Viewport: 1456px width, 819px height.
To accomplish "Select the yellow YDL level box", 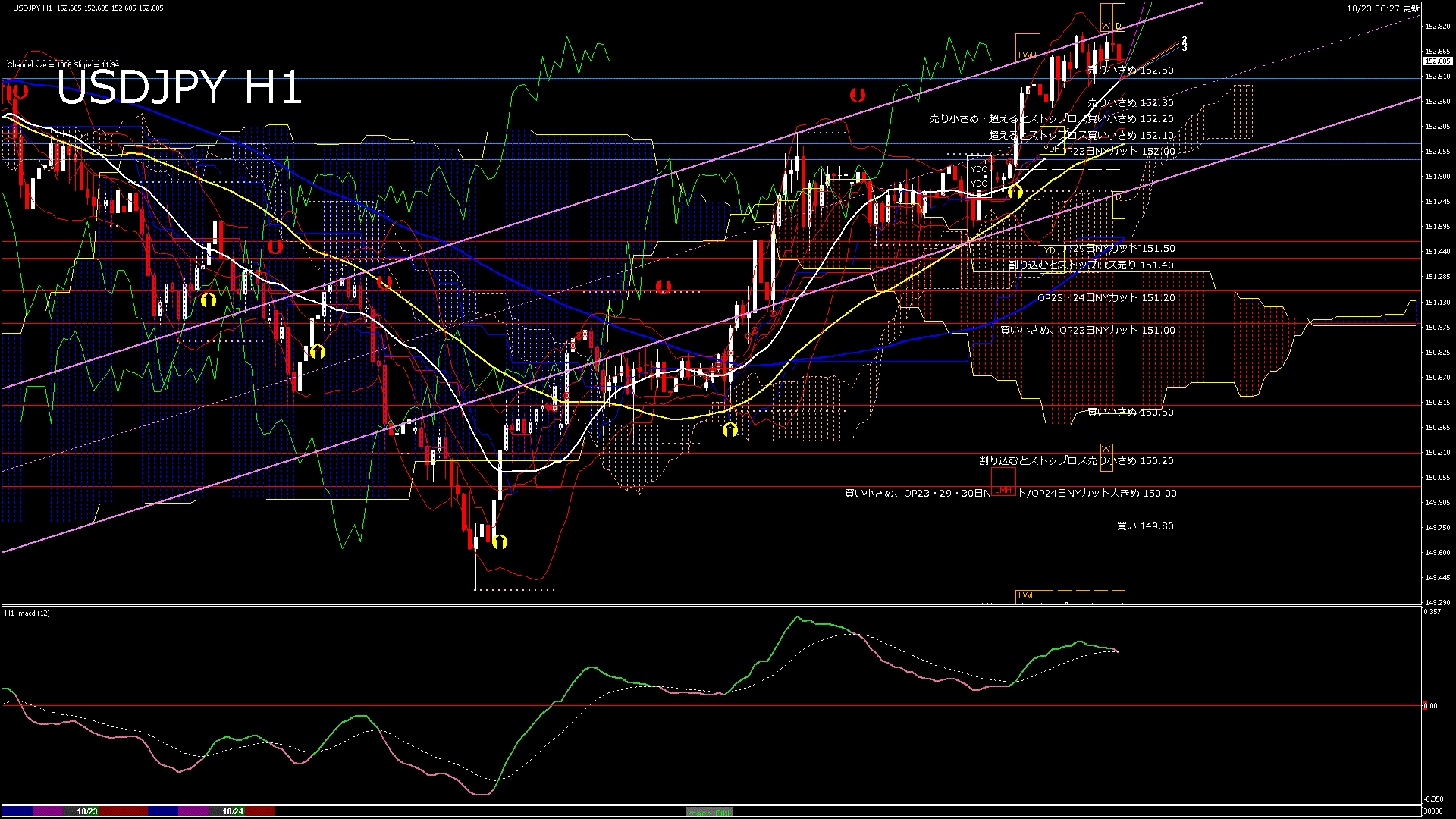I will point(1051,250).
